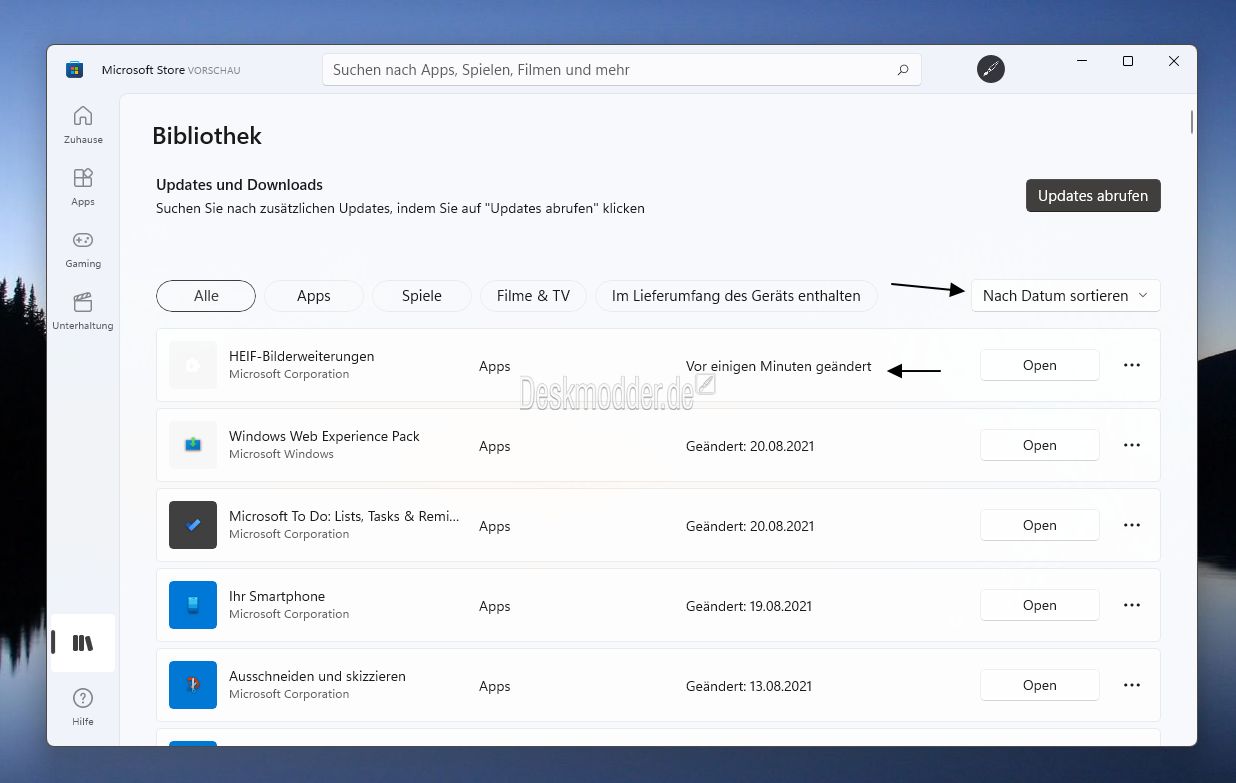Minimize the Microsoft Store window
This screenshot has width=1236, height=783.
[1082, 62]
